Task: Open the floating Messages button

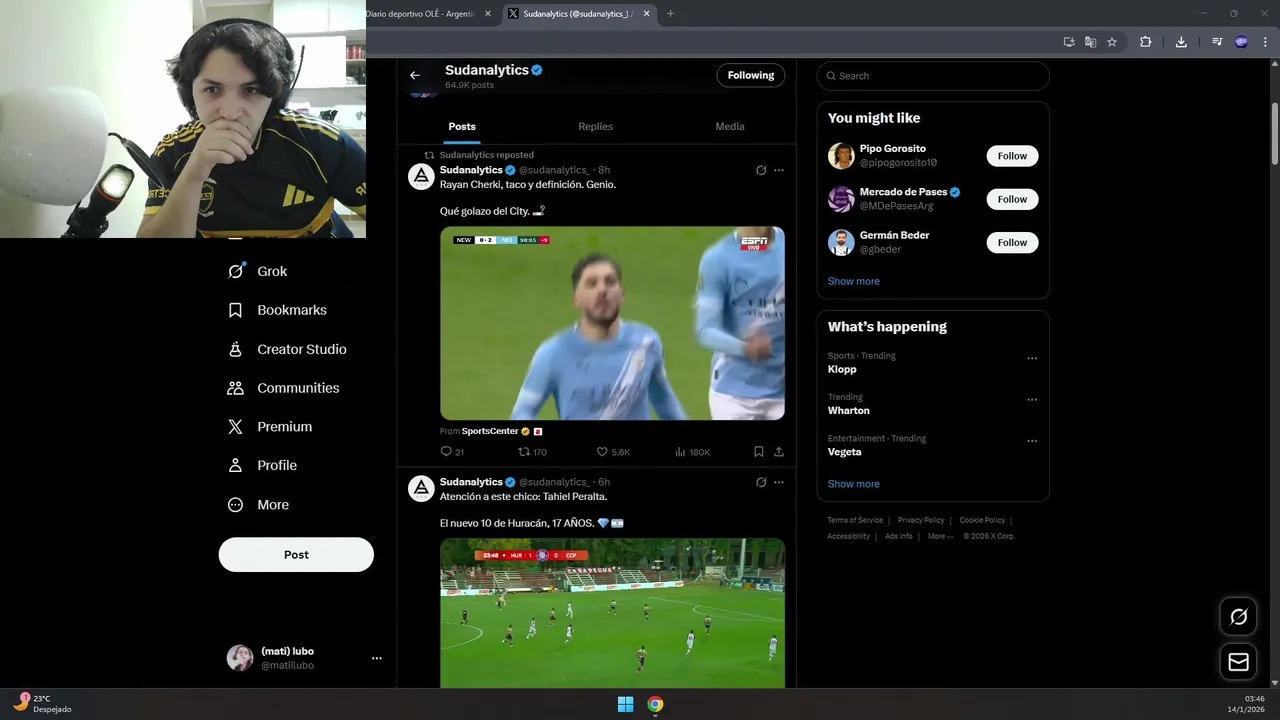Action: click(x=1238, y=662)
